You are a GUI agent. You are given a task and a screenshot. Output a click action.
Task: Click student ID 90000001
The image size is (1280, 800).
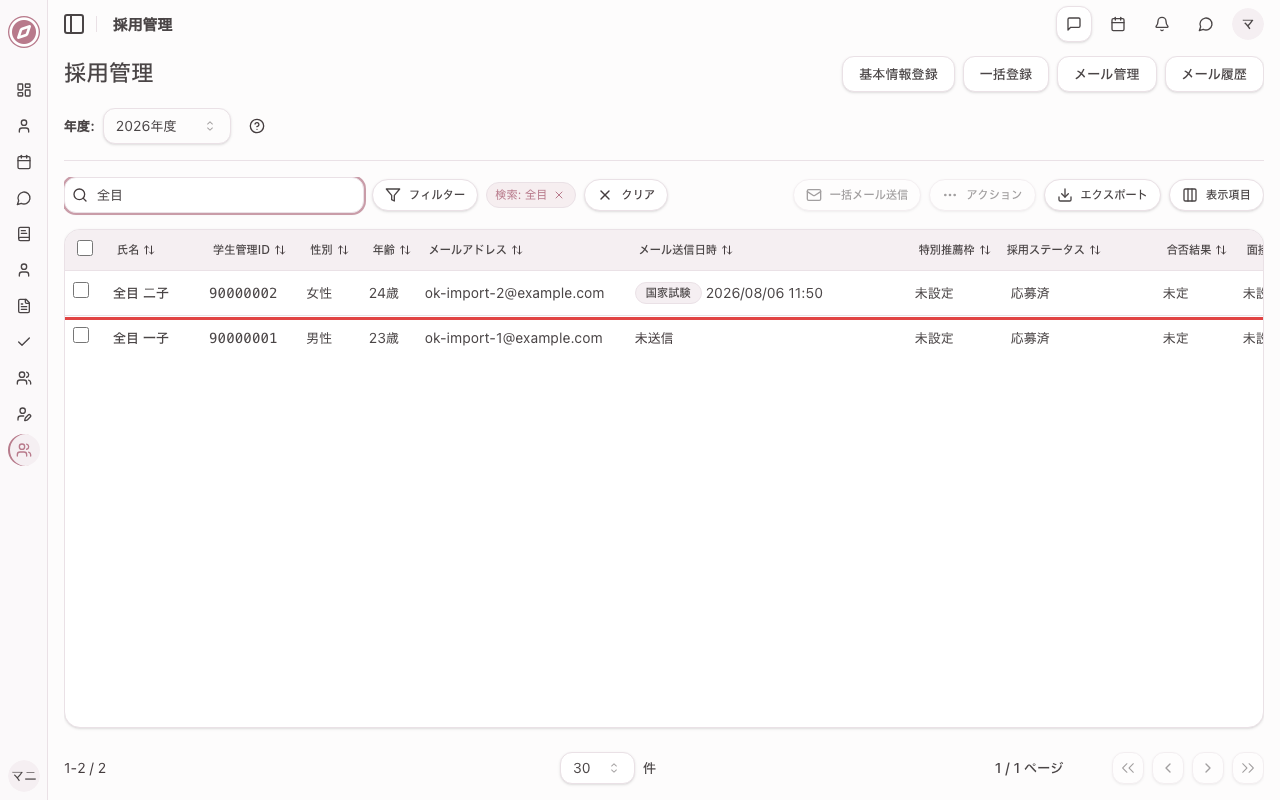(x=243, y=338)
